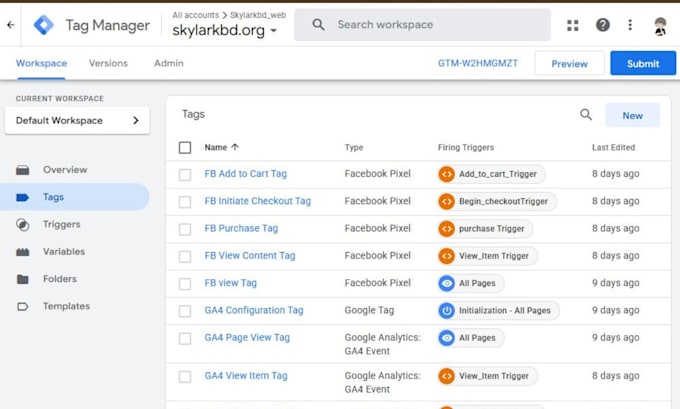This screenshot has height=409, width=680.
Task: Click the Firing Triggers column header
Action: (466, 147)
